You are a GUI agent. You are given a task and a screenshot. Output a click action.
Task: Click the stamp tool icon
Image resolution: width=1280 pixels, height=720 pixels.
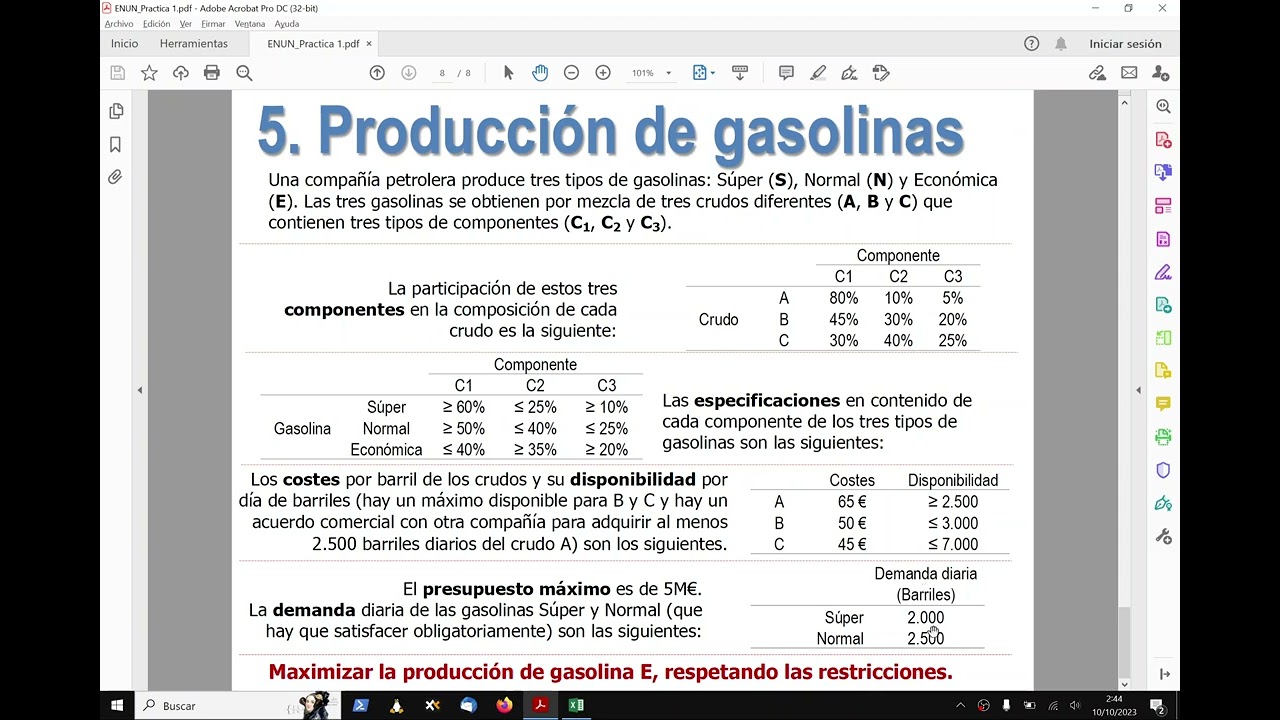tap(881, 73)
